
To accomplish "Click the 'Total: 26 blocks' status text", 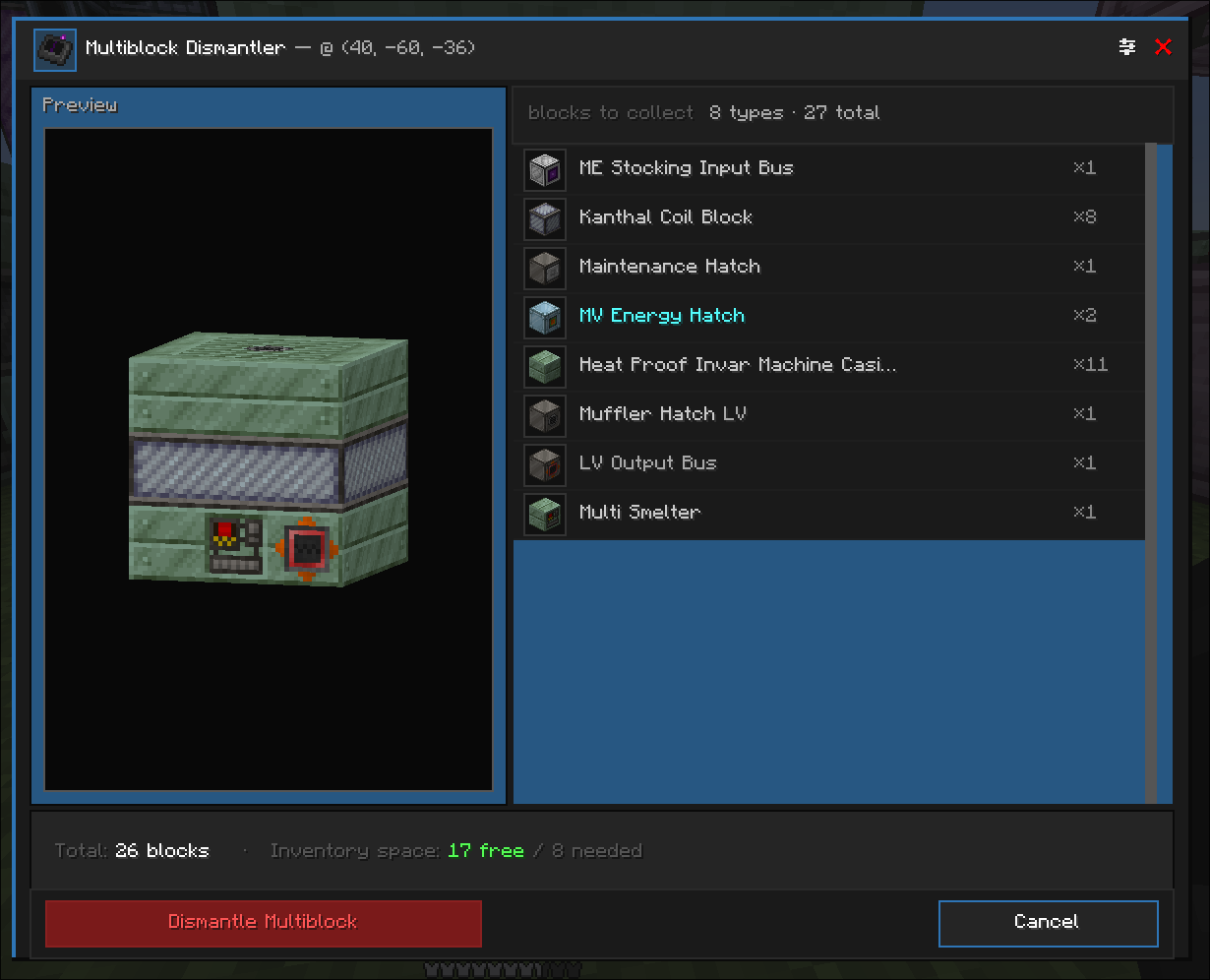I will 132,851.
